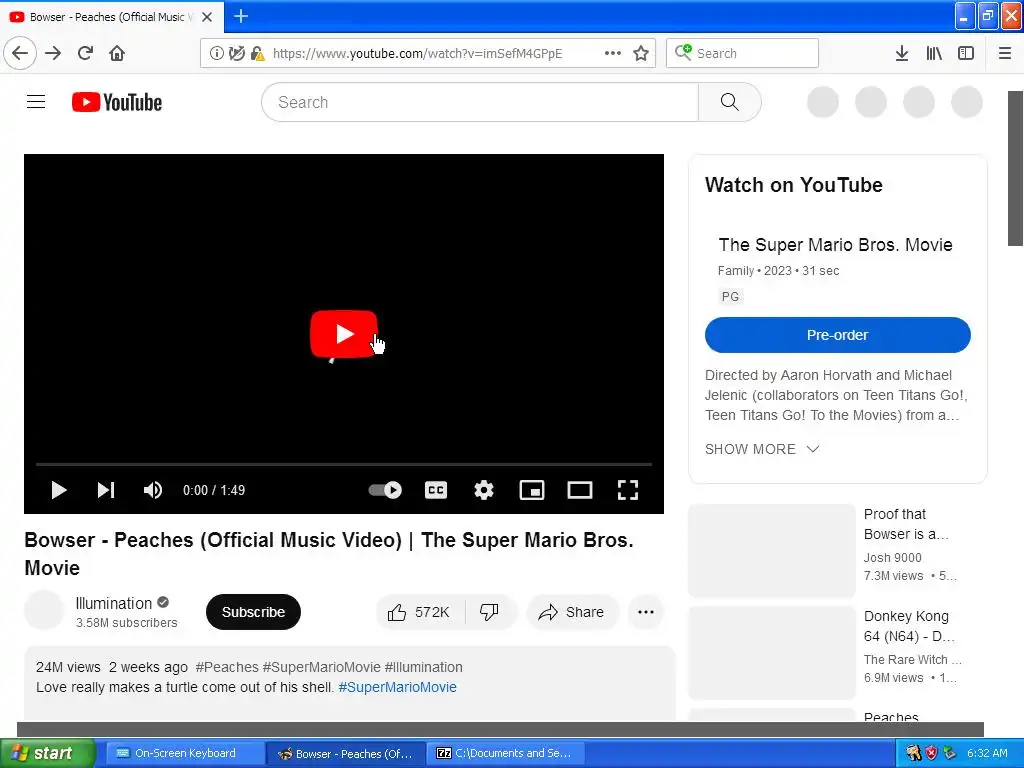Image resolution: width=1024 pixels, height=768 pixels.
Task: Enable miniplayer mode
Action: [532, 490]
